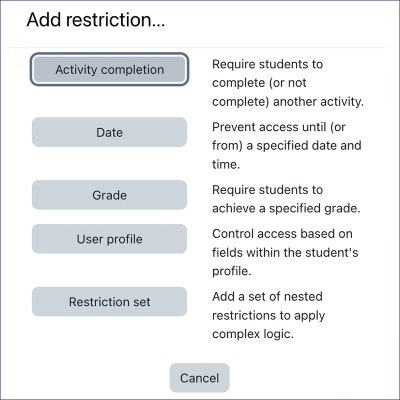400x400 pixels.
Task: Click the 'nested restrictions' description text
Action: 268,315
